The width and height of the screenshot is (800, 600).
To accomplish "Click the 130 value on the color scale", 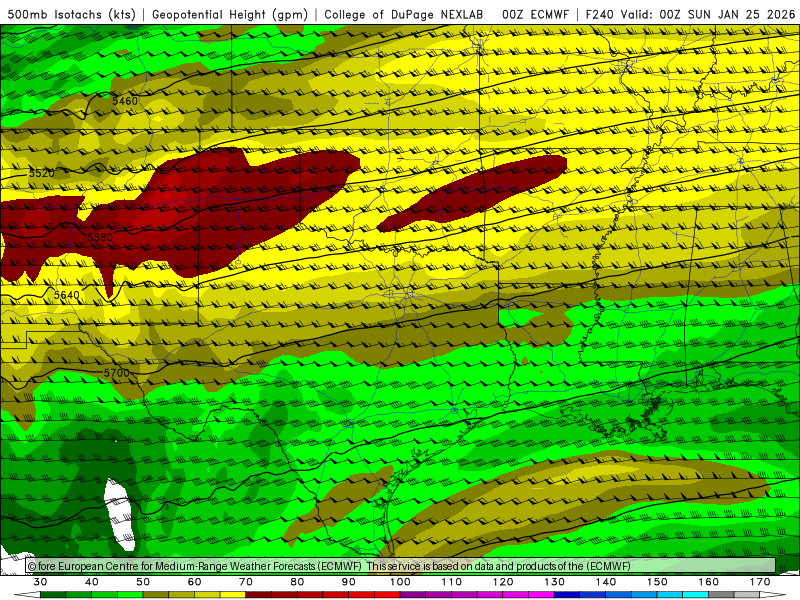I will 555,582.
